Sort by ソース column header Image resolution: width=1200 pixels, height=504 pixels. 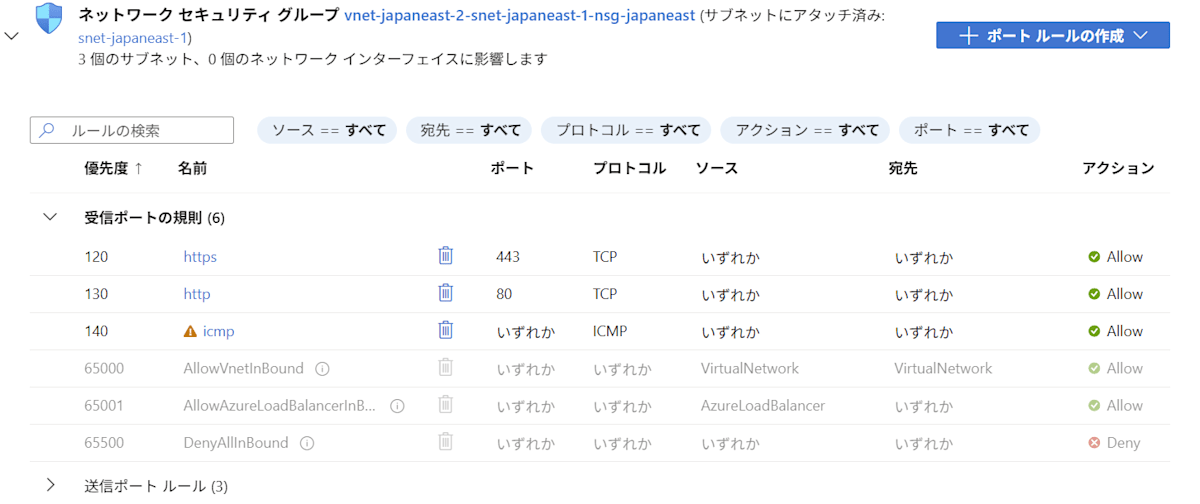tap(717, 168)
